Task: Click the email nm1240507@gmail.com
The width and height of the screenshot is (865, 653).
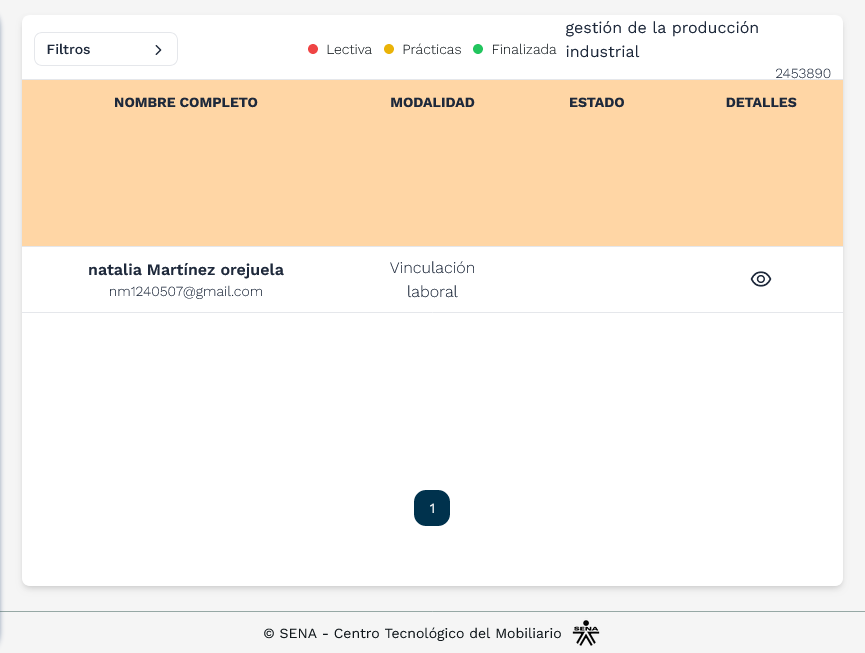Action: click(x=186, y=291)
